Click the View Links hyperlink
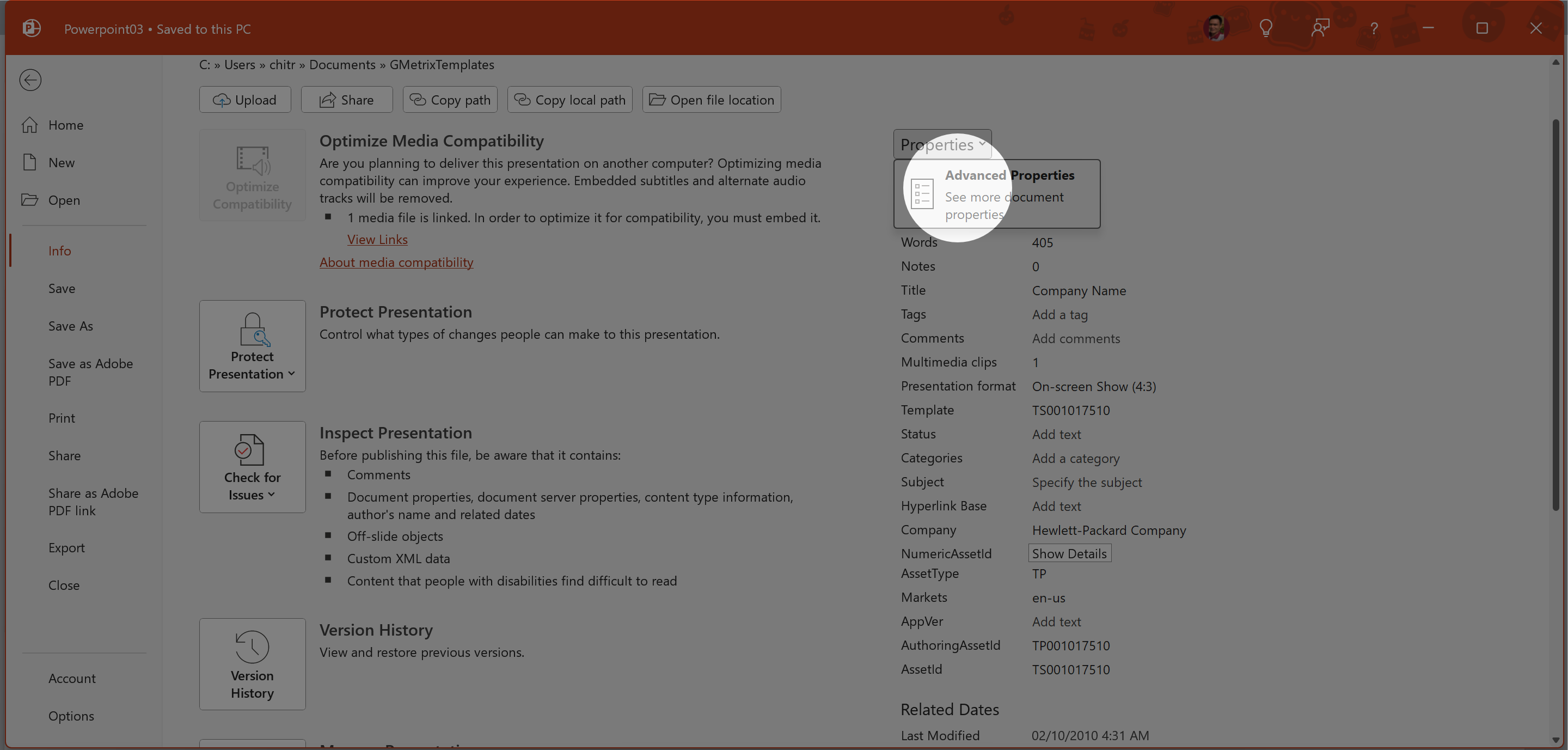1568x750 pixels. 377,240
